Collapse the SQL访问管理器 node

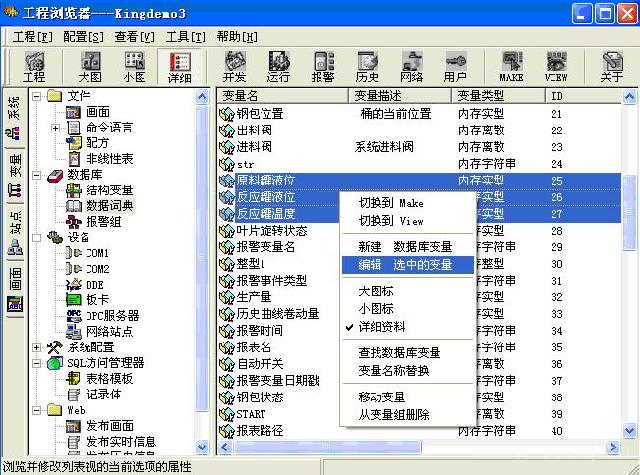tap(37, 363)
